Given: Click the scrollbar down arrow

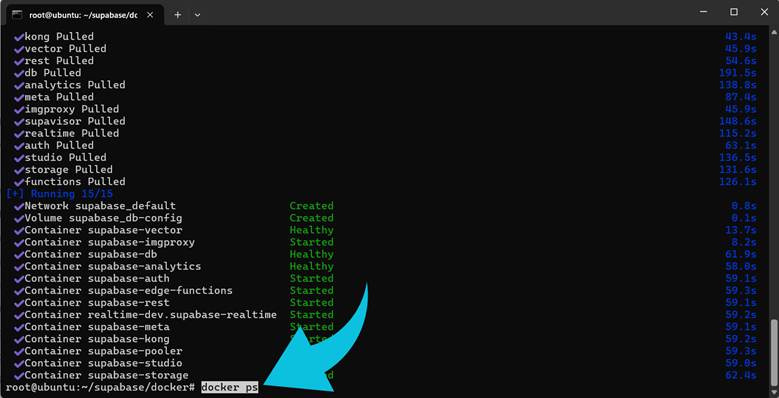Looking at the screenshot, I should pos(774,392).
